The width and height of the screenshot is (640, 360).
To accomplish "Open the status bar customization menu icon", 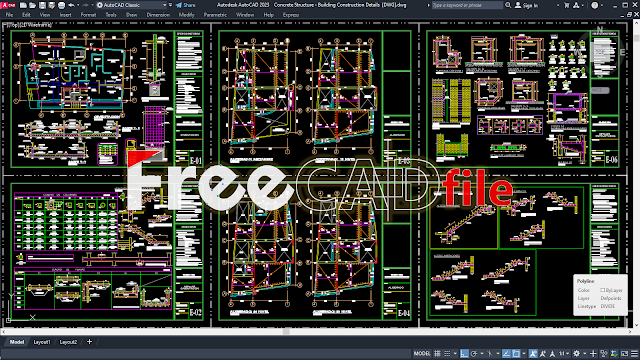I will (x=634, y=354).
